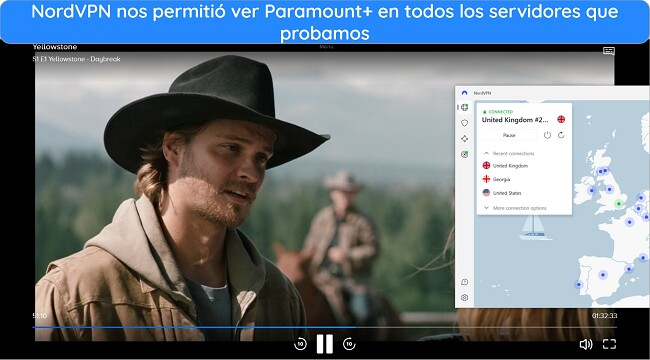Click the 01:32:33 total duration label
The height and width of the screenshot is (360, 650).
604,316
